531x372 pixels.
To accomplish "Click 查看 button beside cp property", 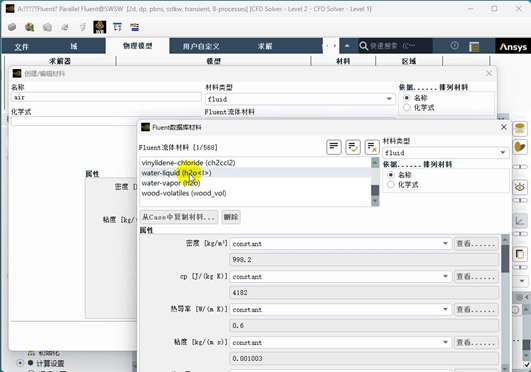I will [x=476, y=277].
